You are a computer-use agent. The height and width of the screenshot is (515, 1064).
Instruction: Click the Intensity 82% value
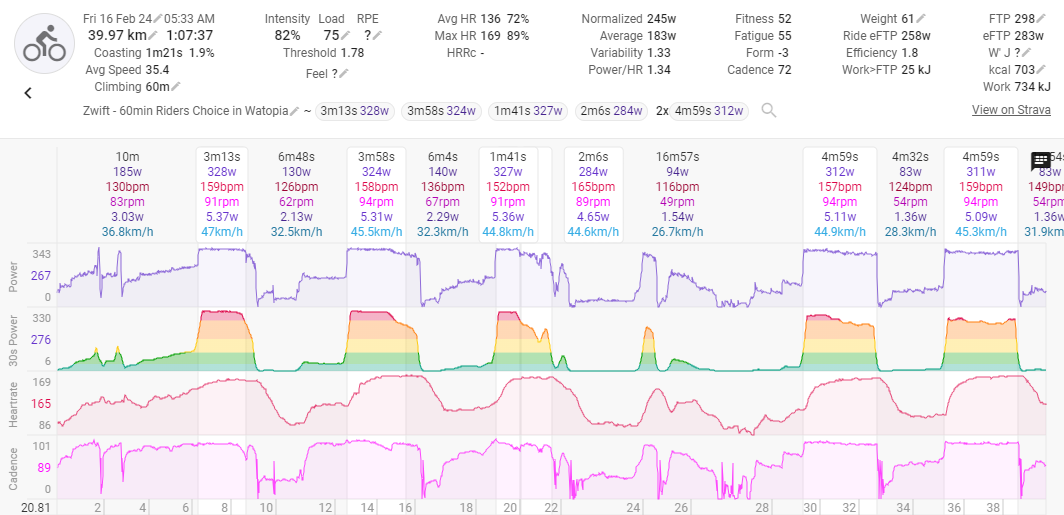(x=288, y=35)
